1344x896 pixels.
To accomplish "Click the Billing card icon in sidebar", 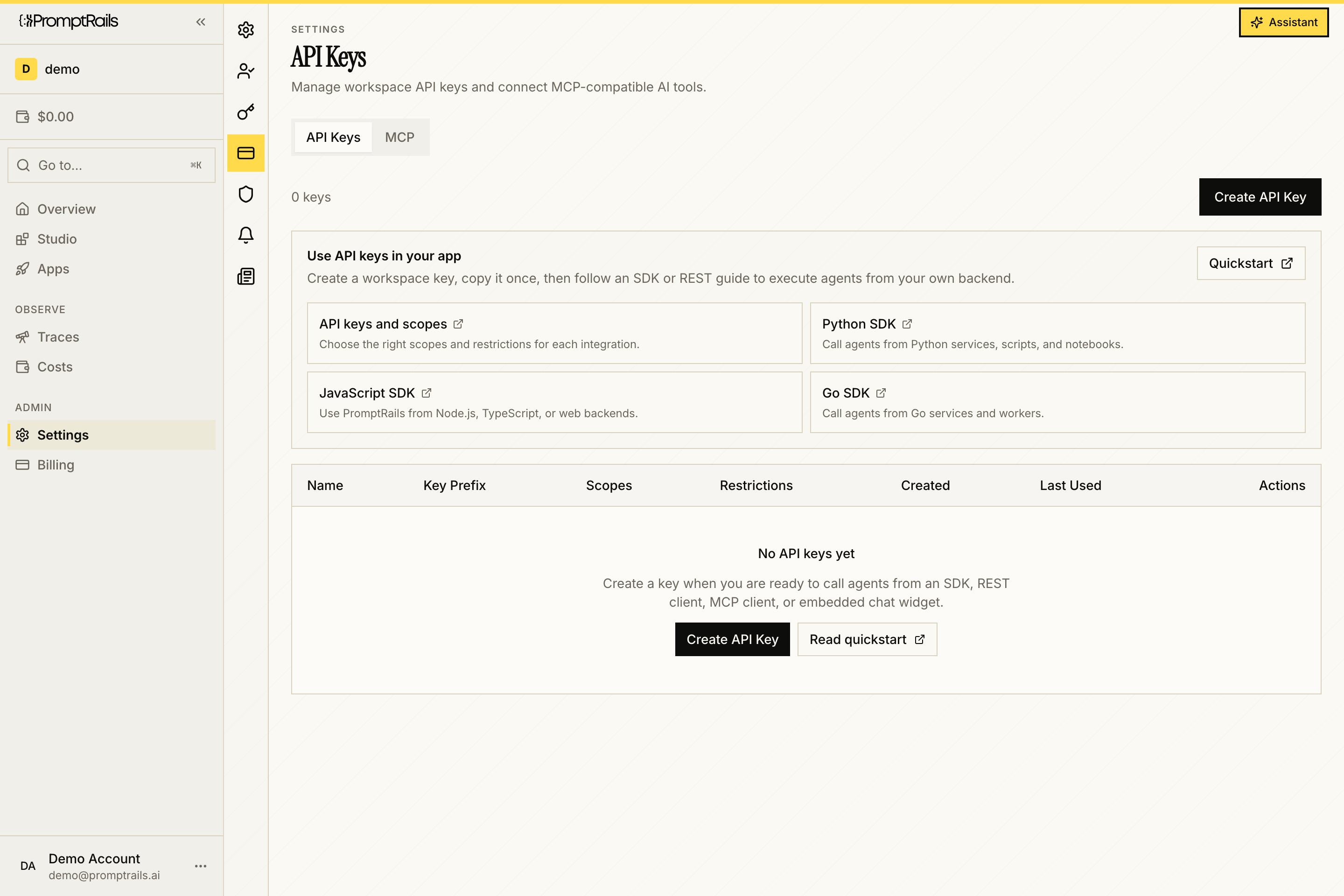I will pyautogui.click(x=22, y=465).
